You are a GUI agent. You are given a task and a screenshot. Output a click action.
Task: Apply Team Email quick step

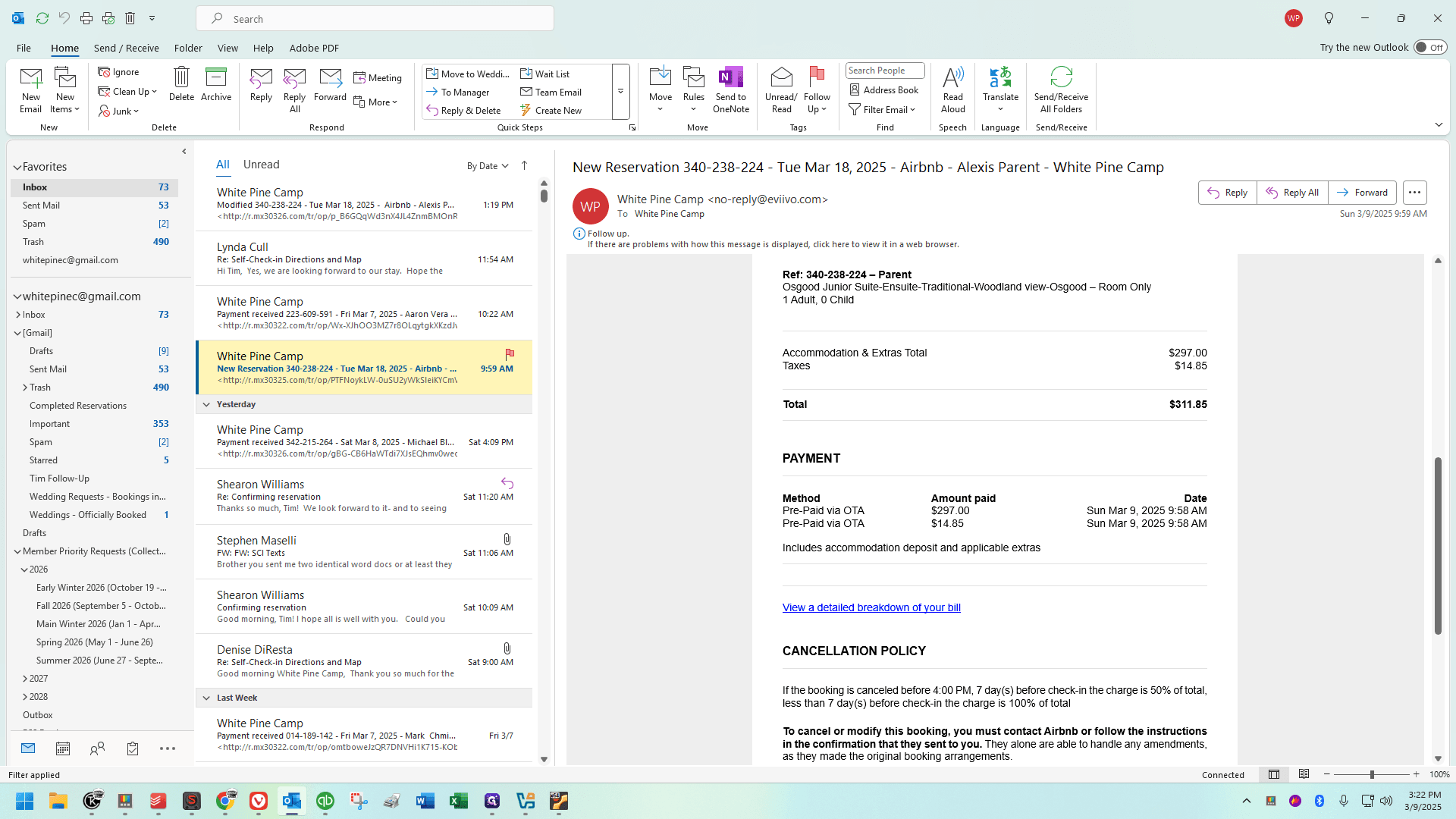551,92
